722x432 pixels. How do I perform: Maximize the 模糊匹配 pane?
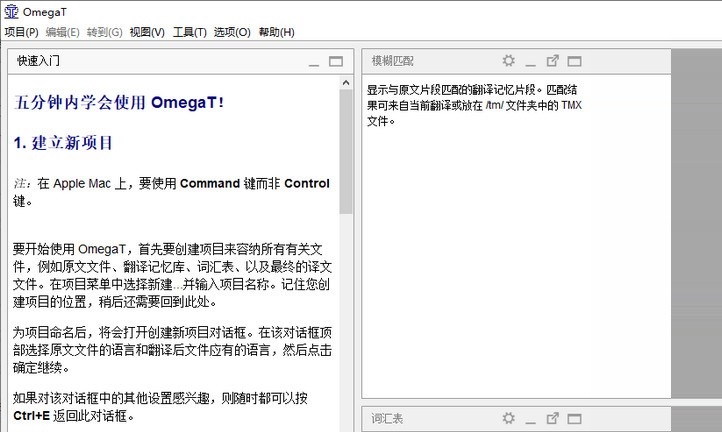574,61
